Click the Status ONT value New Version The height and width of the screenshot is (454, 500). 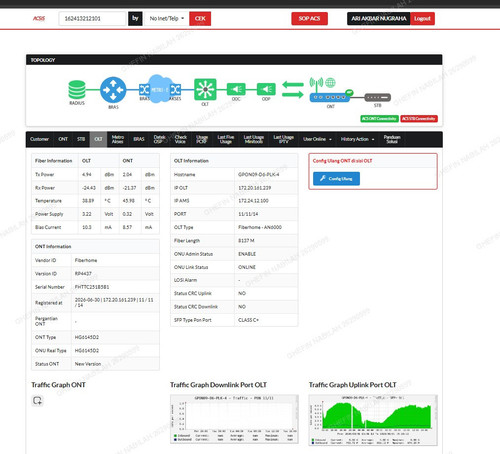(88, 364)
